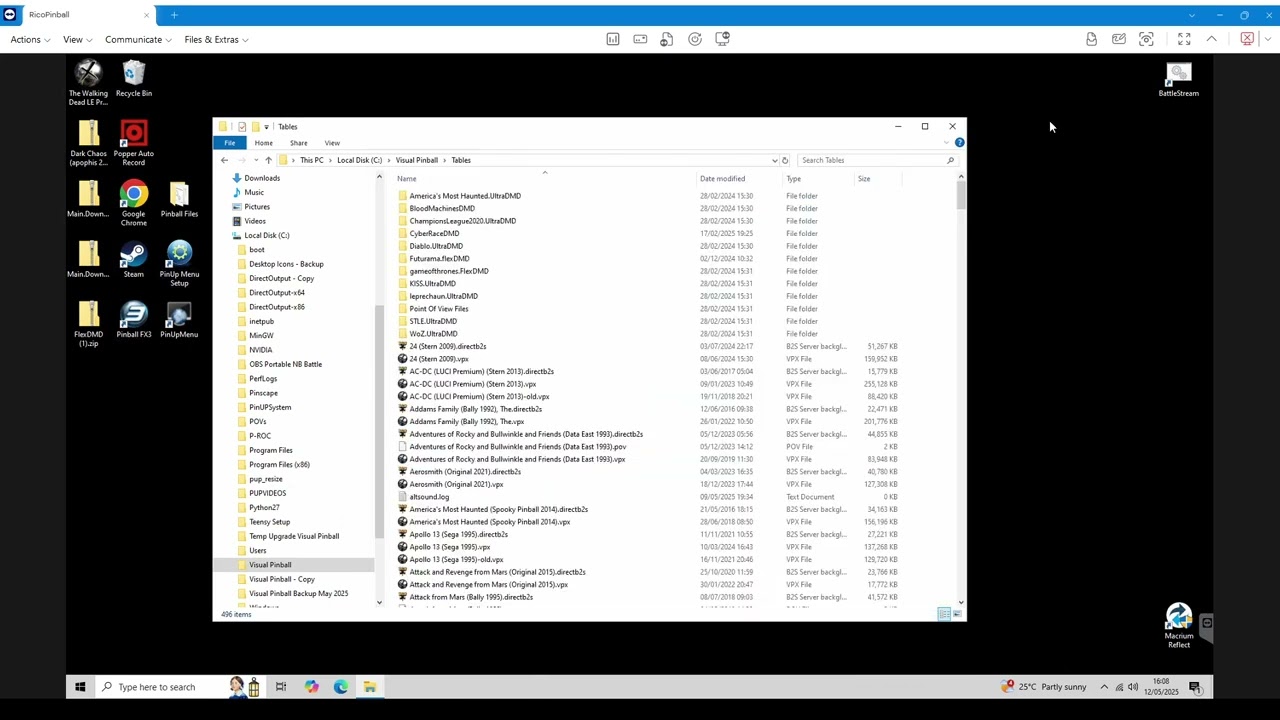
Task: Select the PinUPSystem folder in tree
Action: tap(270, 407)
